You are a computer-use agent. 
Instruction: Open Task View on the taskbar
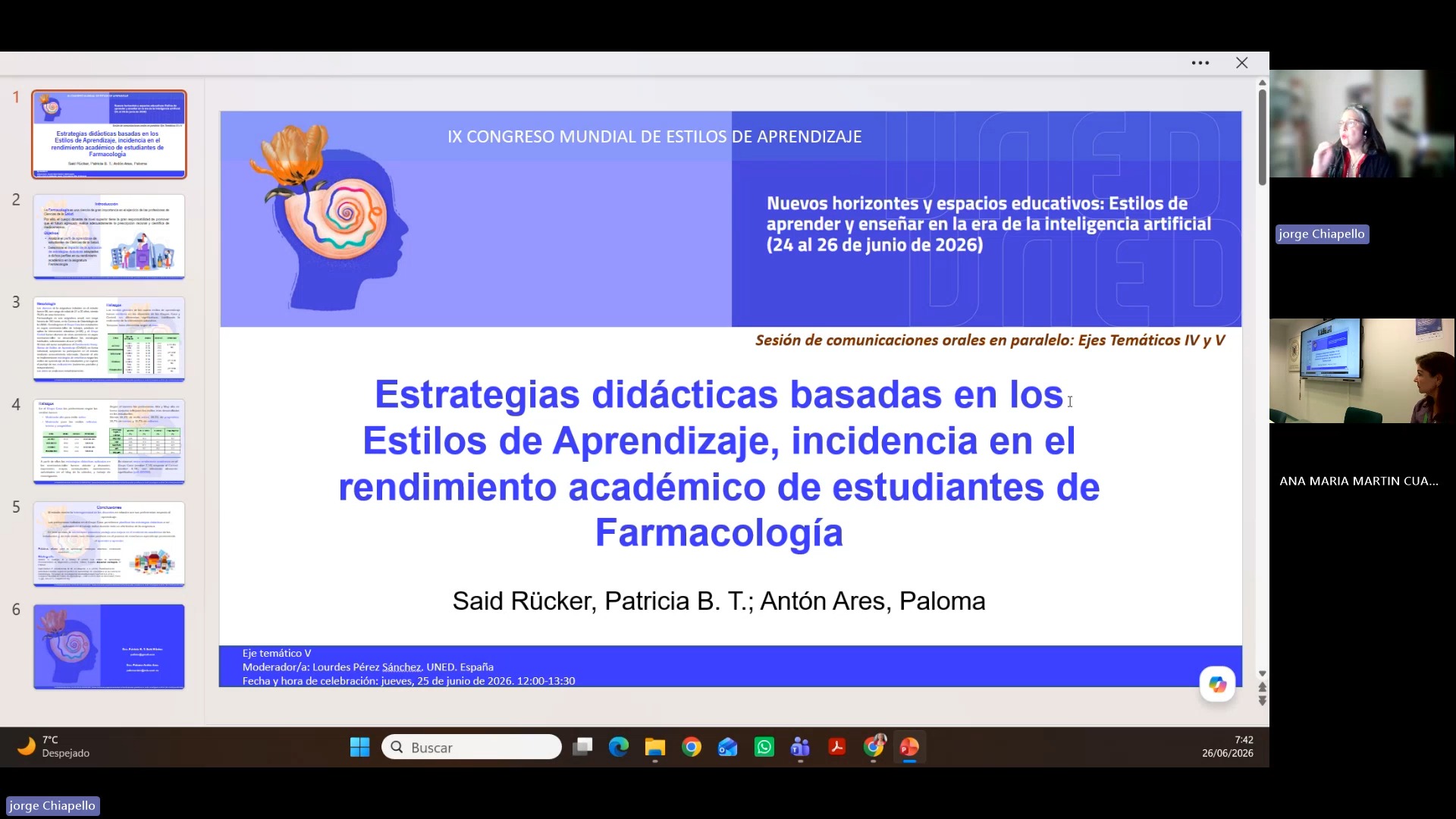pyautogui.click(x=582, y=748)
